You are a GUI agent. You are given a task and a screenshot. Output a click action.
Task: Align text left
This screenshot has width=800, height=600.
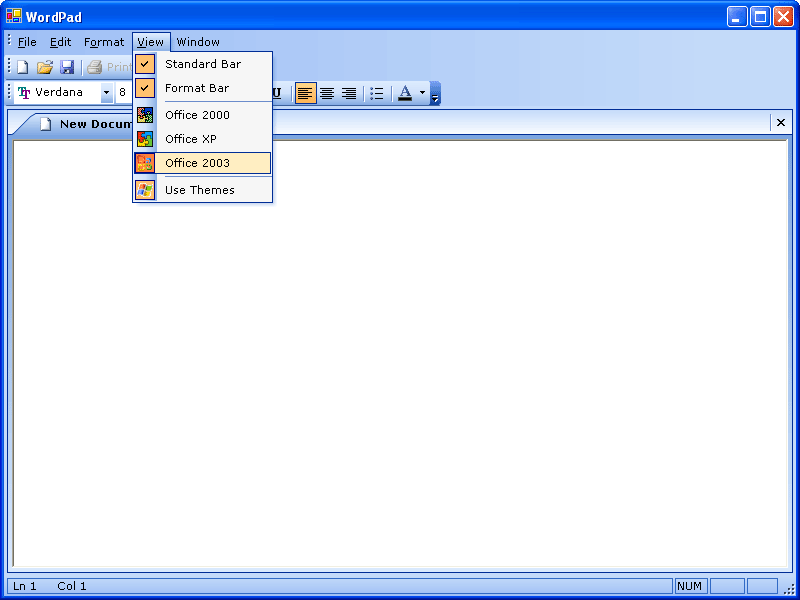[x=306, y=93]
